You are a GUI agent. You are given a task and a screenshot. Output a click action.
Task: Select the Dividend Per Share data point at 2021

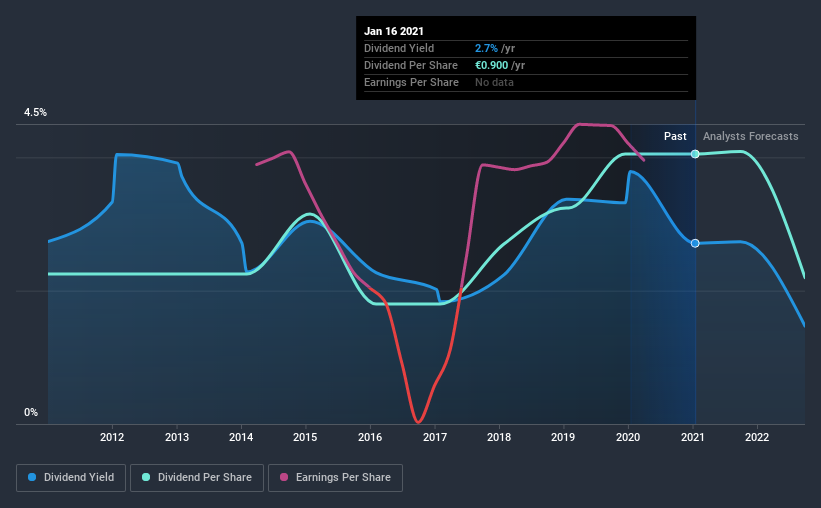point(695,154)
